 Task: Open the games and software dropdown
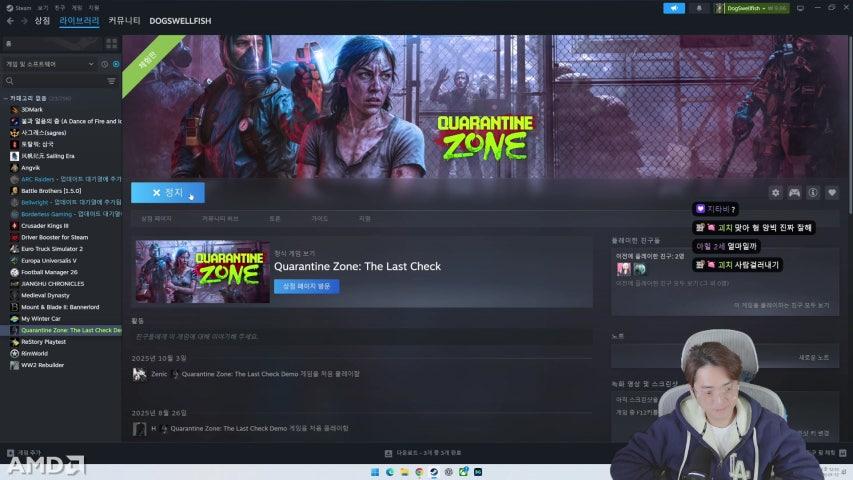click(x=50, y=64)
